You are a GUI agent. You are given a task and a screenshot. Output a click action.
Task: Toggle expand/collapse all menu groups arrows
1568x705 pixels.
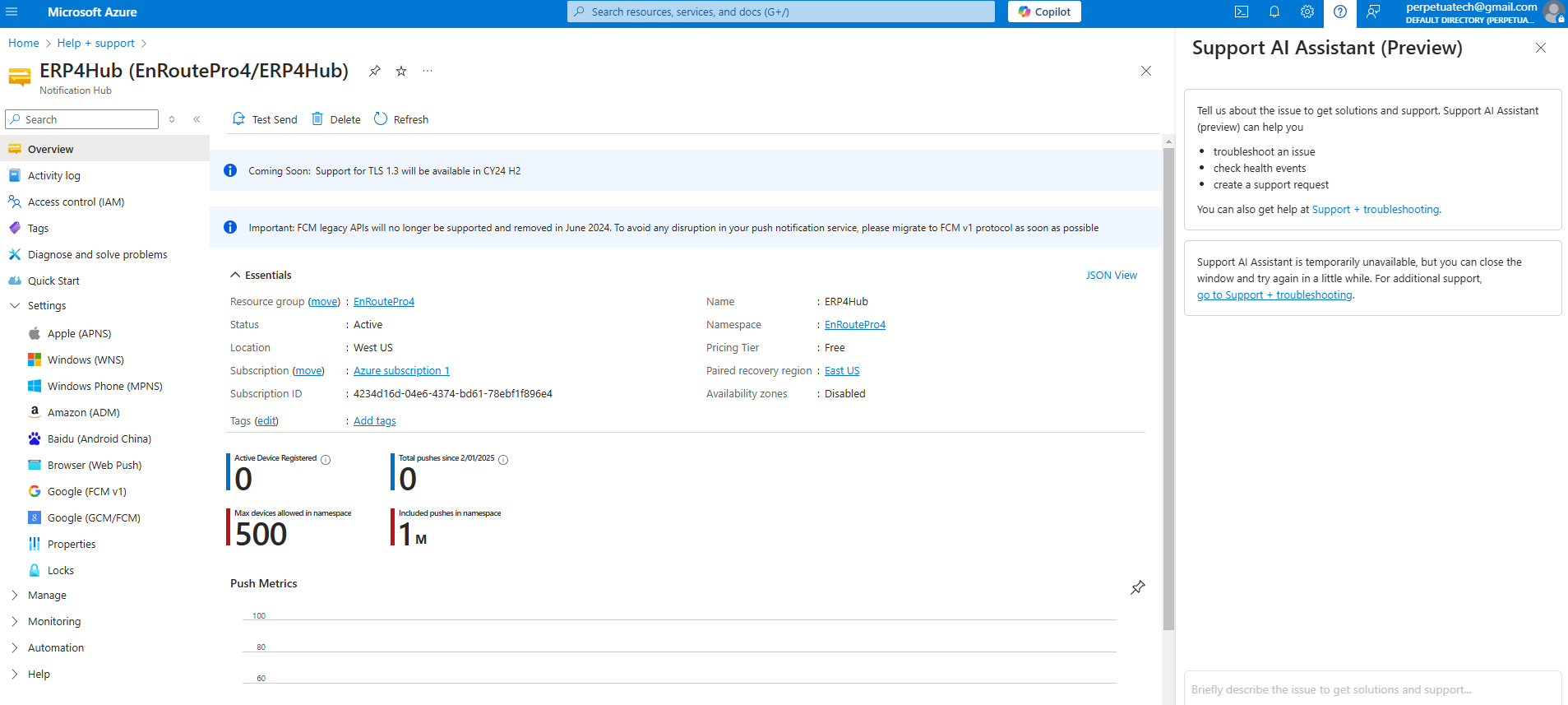(x=172, y=119)
